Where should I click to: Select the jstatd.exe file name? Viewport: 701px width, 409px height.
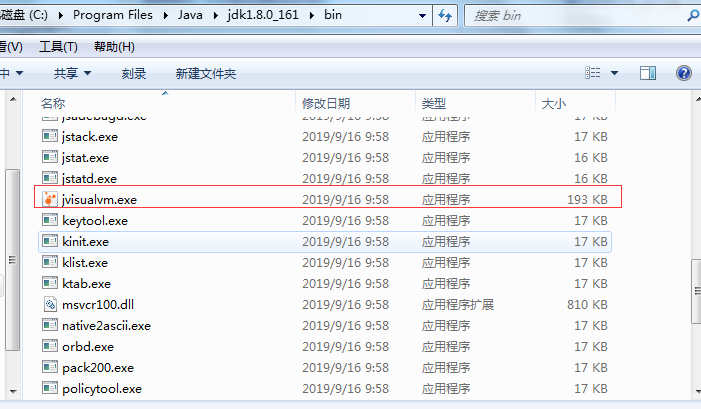coord(89,178)
